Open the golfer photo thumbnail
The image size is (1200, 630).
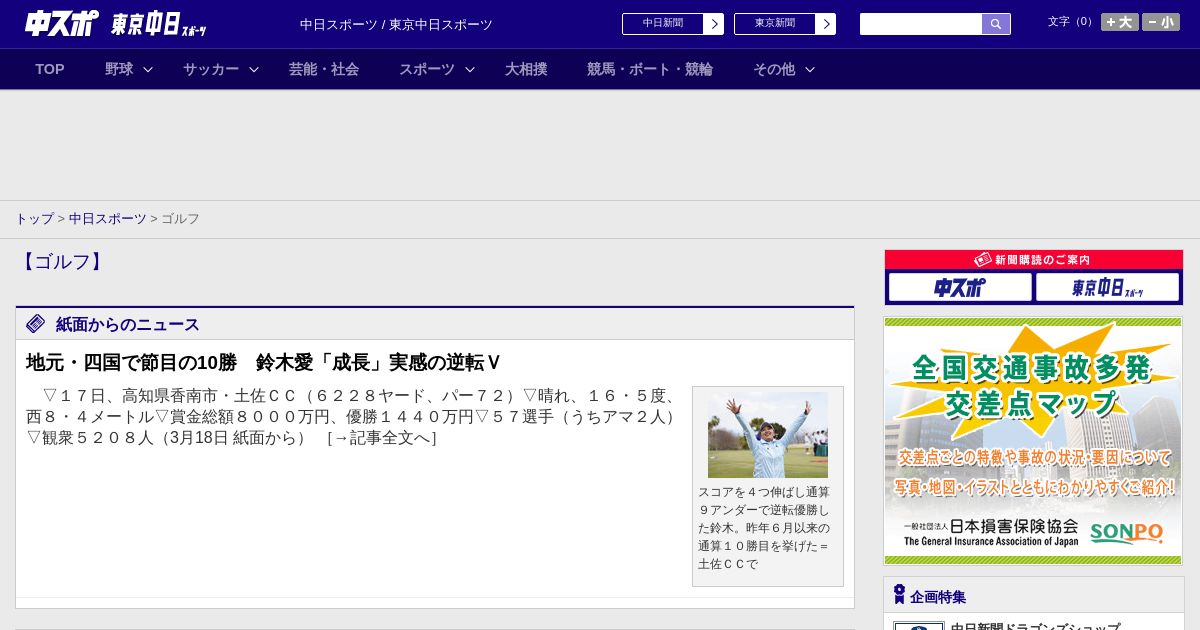[x=767, y=435]
